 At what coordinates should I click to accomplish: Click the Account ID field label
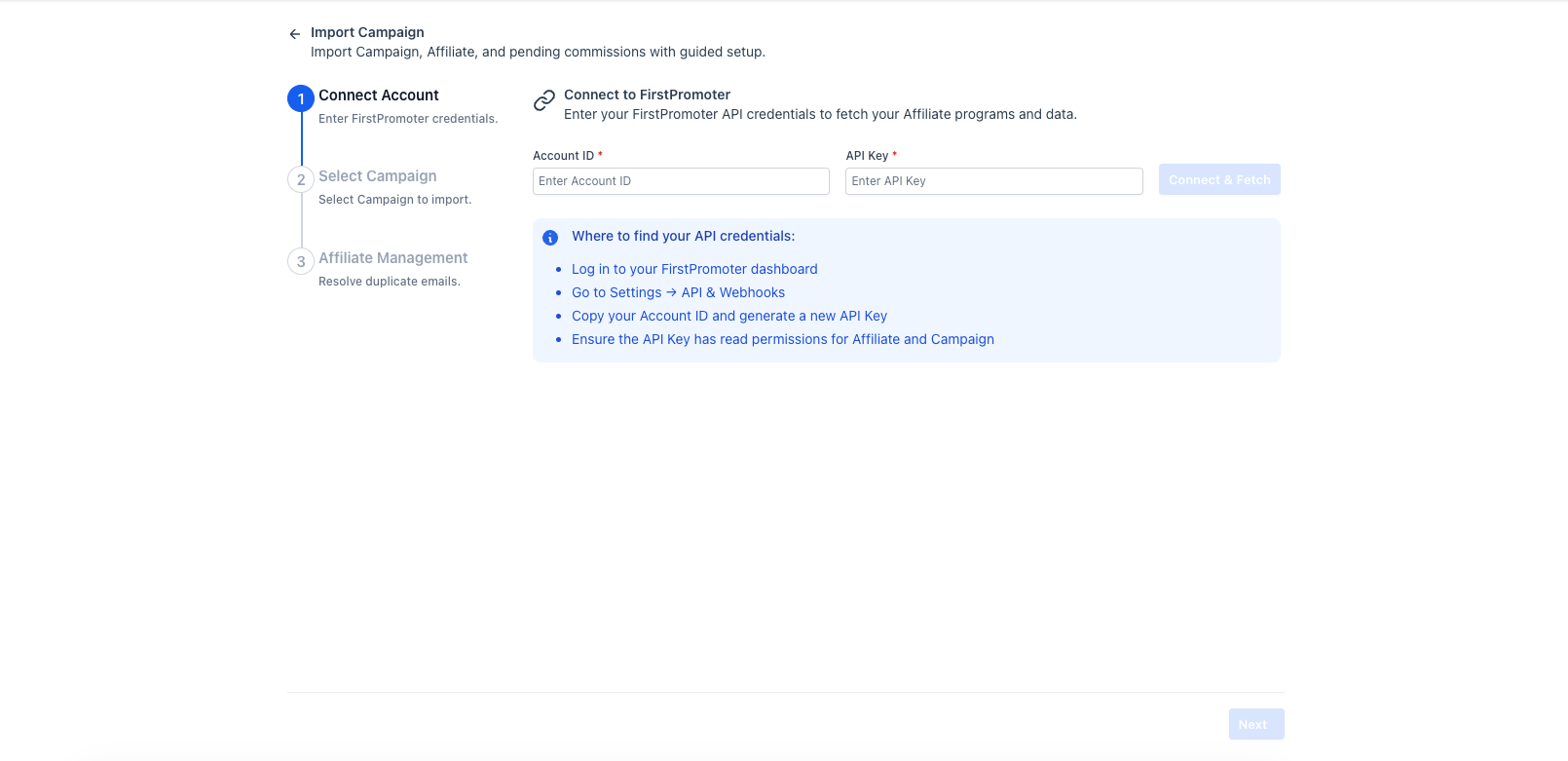coord(564,156)
